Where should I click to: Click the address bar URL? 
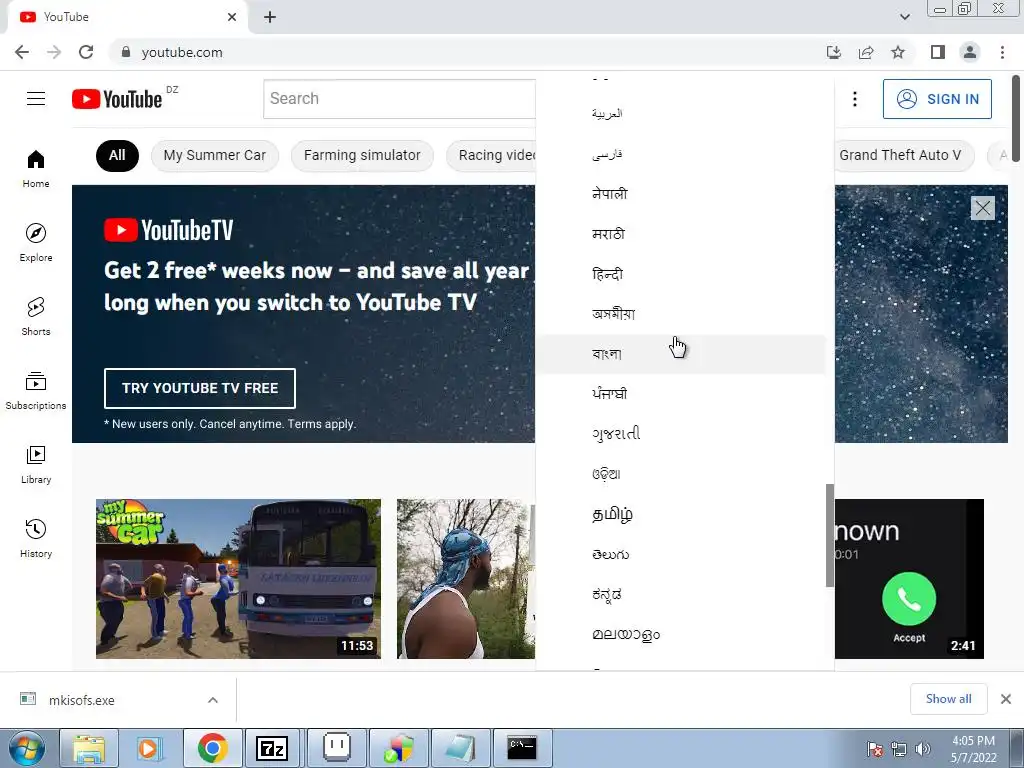(182, 52)
